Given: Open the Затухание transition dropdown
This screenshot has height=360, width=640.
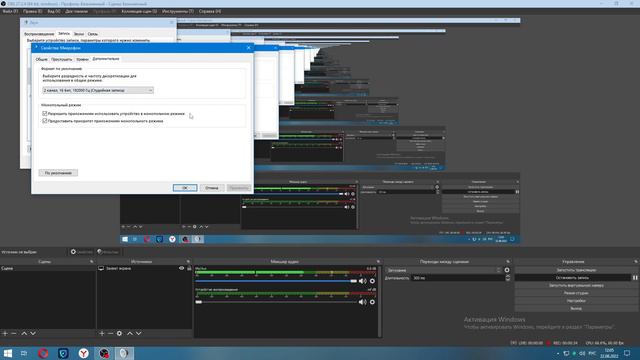Looking at the screenshot, I should (x=444, y=270).
